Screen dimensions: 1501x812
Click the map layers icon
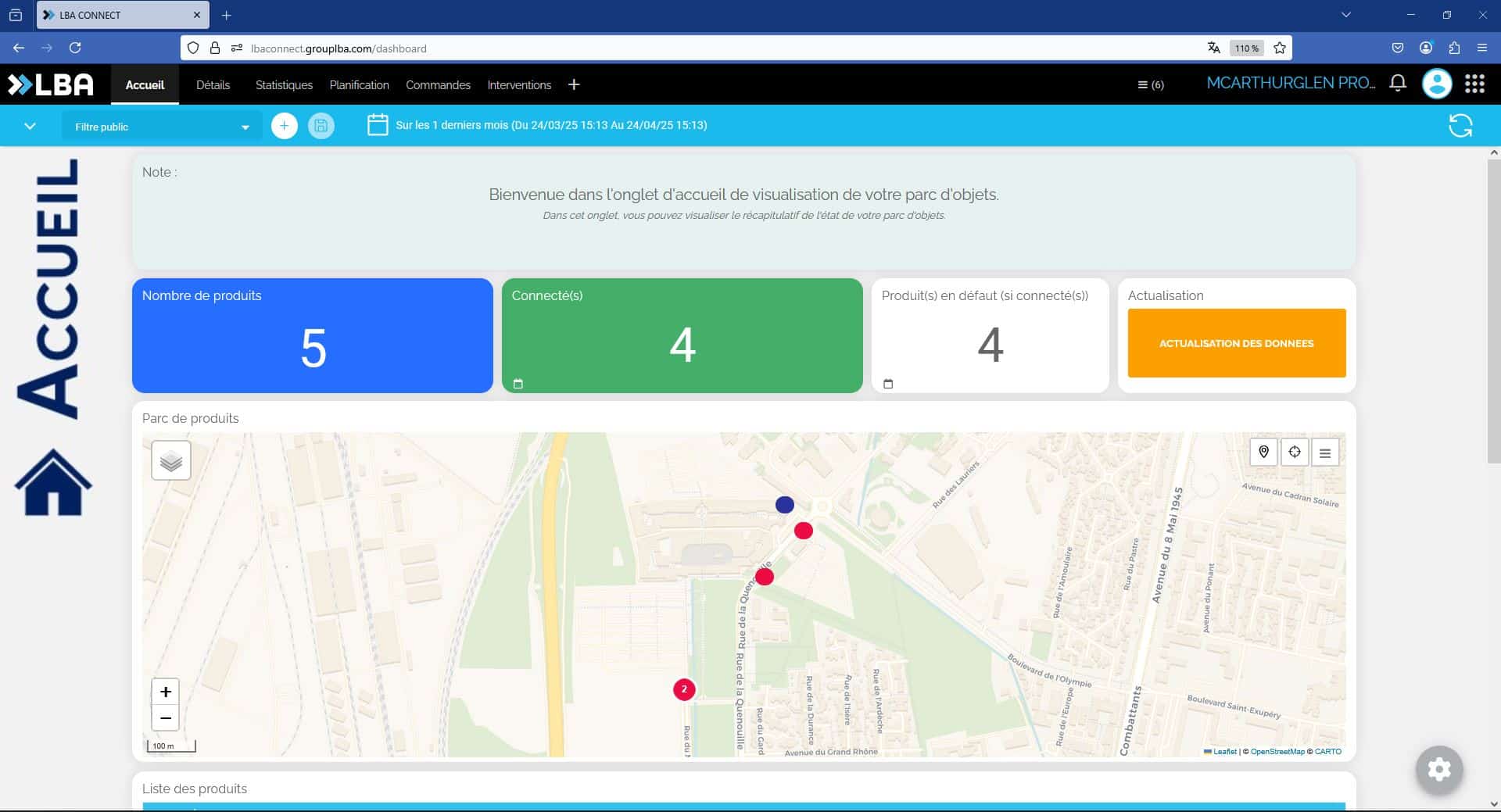point(171,461)
